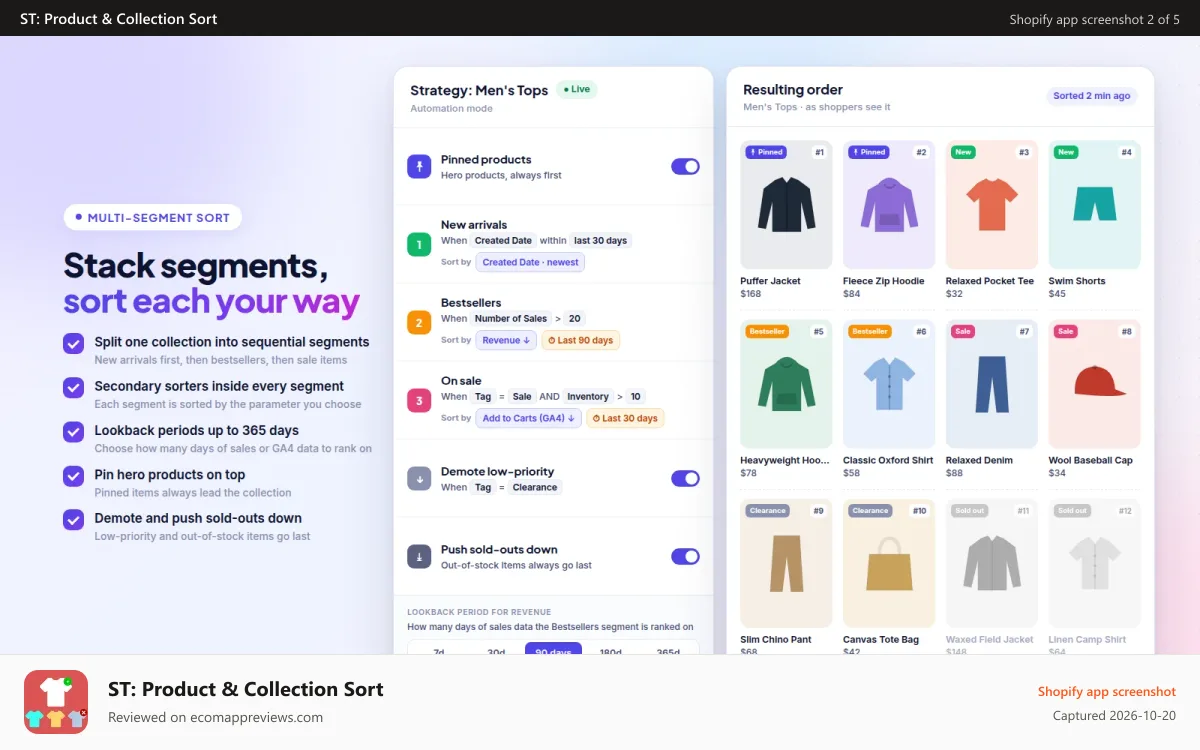The image size is (1200, 750).
Task: Open the Created Date condition field
Action: (x=503, y=241)
